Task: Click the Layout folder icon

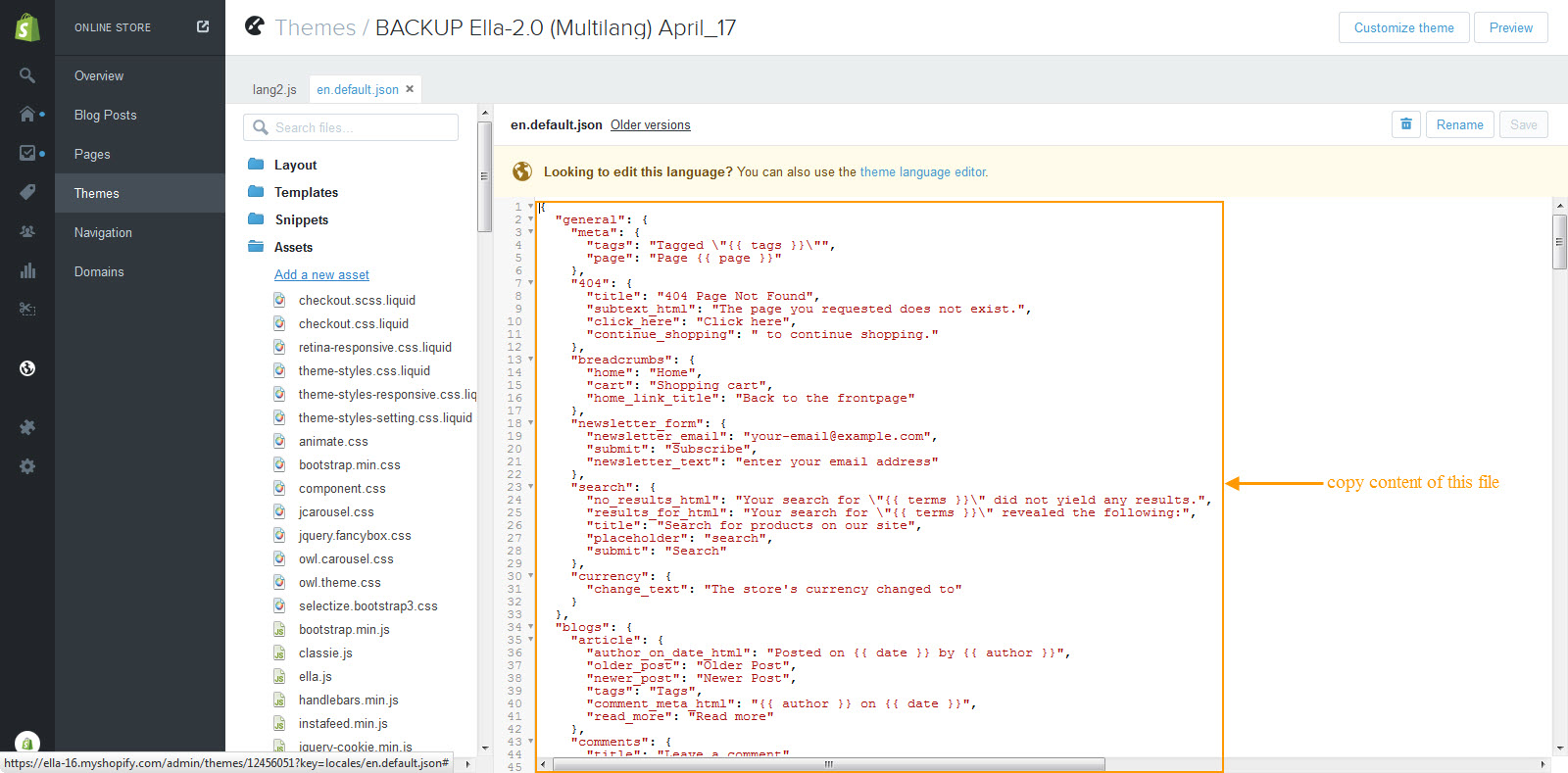Action: point(256,164)
